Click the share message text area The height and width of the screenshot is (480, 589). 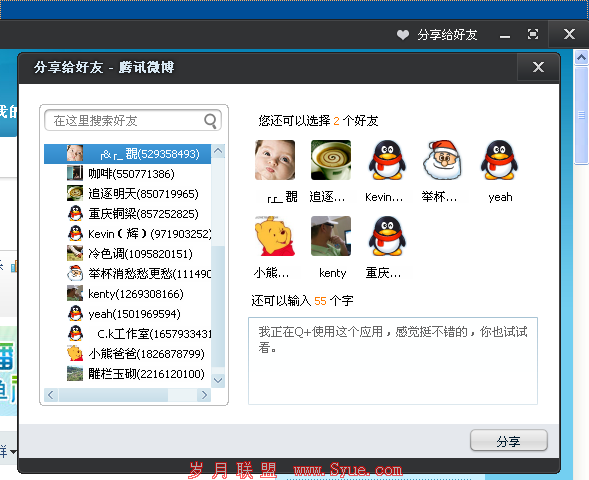pos(393,361)
